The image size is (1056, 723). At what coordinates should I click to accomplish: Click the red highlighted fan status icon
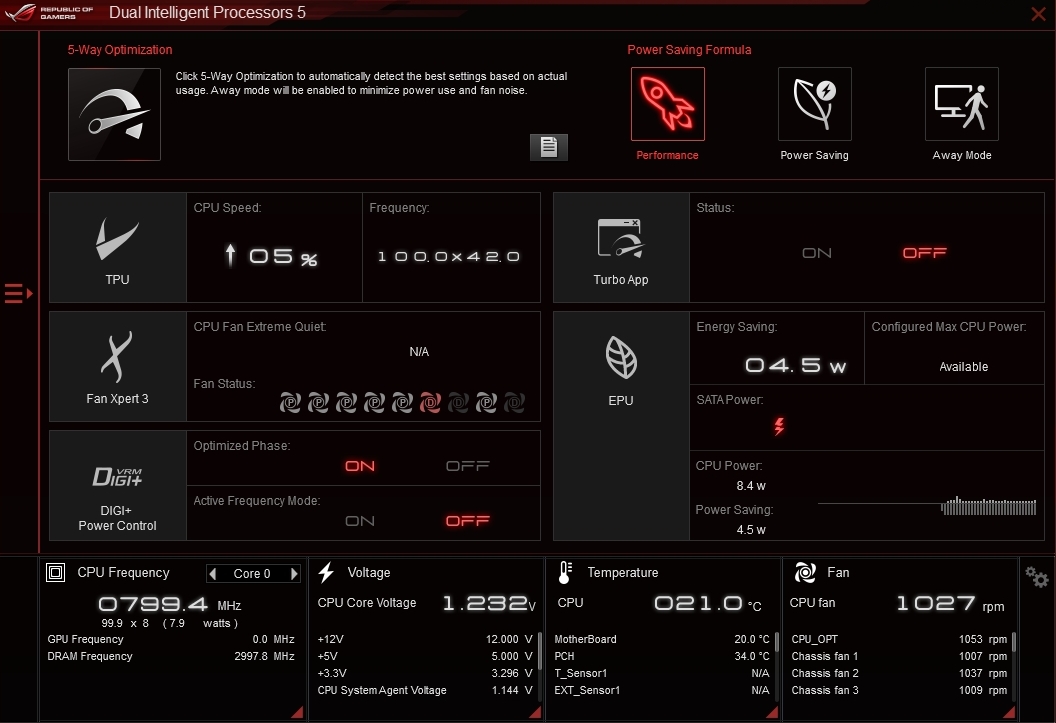pos(430,403)
